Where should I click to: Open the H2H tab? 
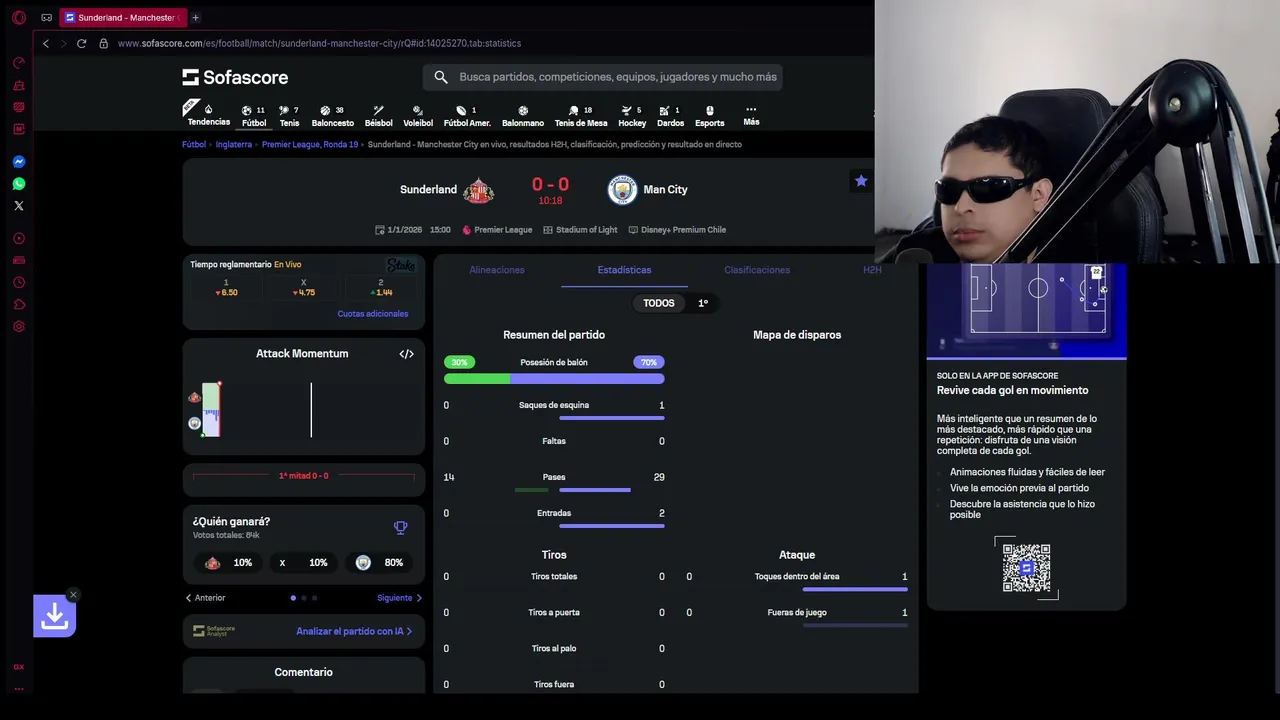(x=872, y=270)
